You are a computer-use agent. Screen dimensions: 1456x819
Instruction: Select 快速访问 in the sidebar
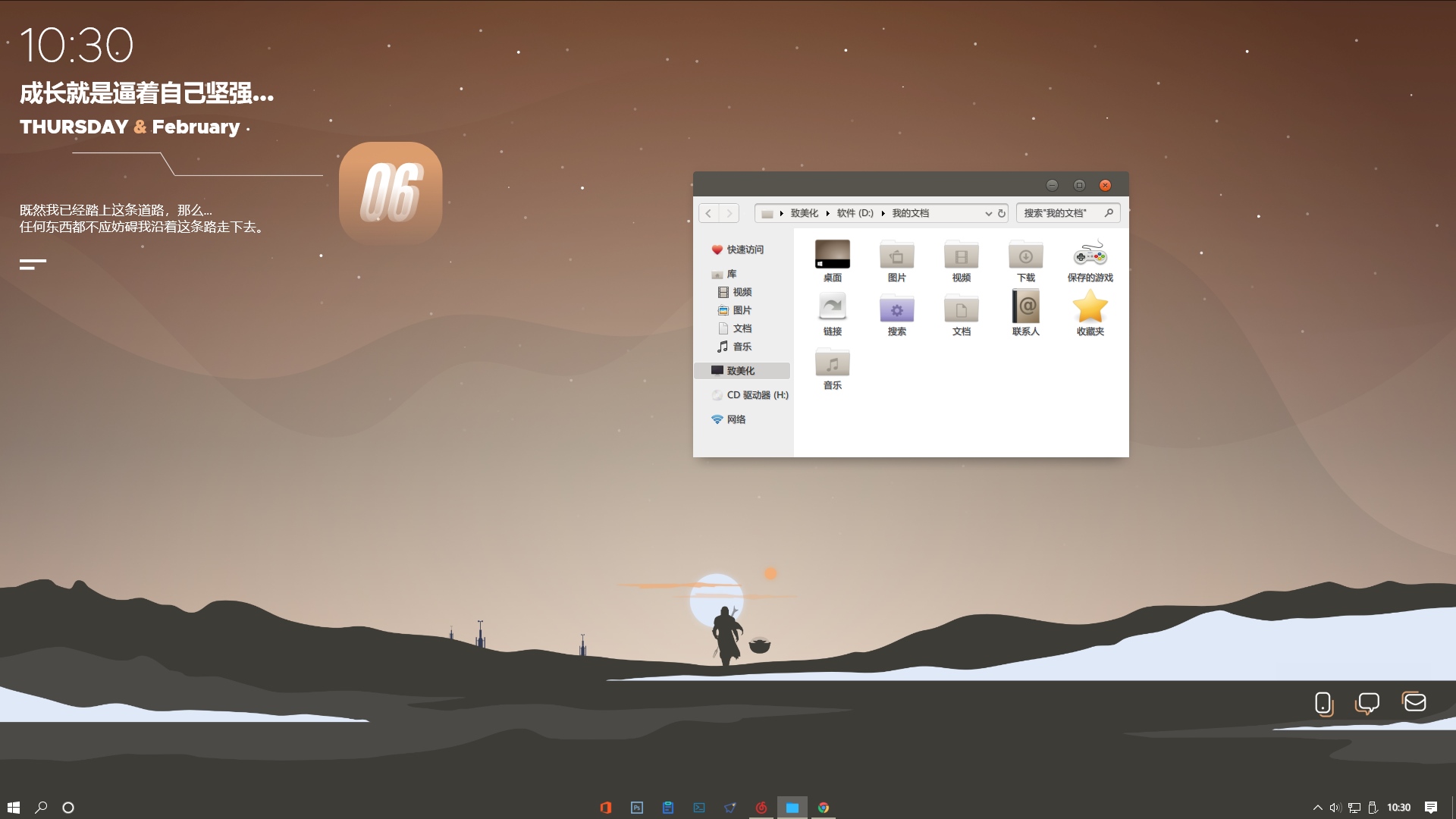(x=738, y=249)
